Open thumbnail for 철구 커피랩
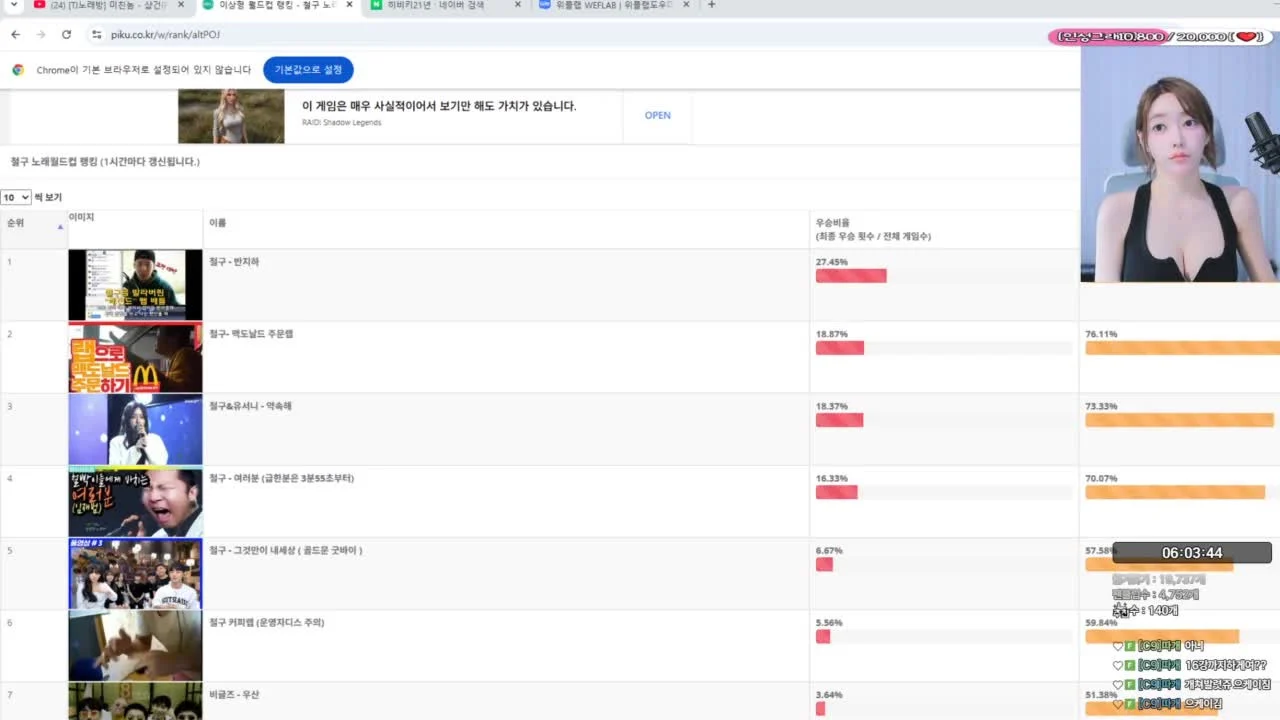The width and height of the screenshot is (1280, 720). pos(135,646)
